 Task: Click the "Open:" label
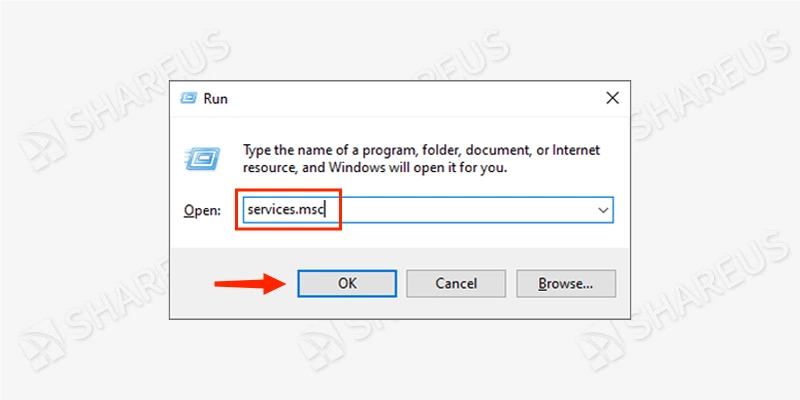pyautogui.click(x=202, y=210)
